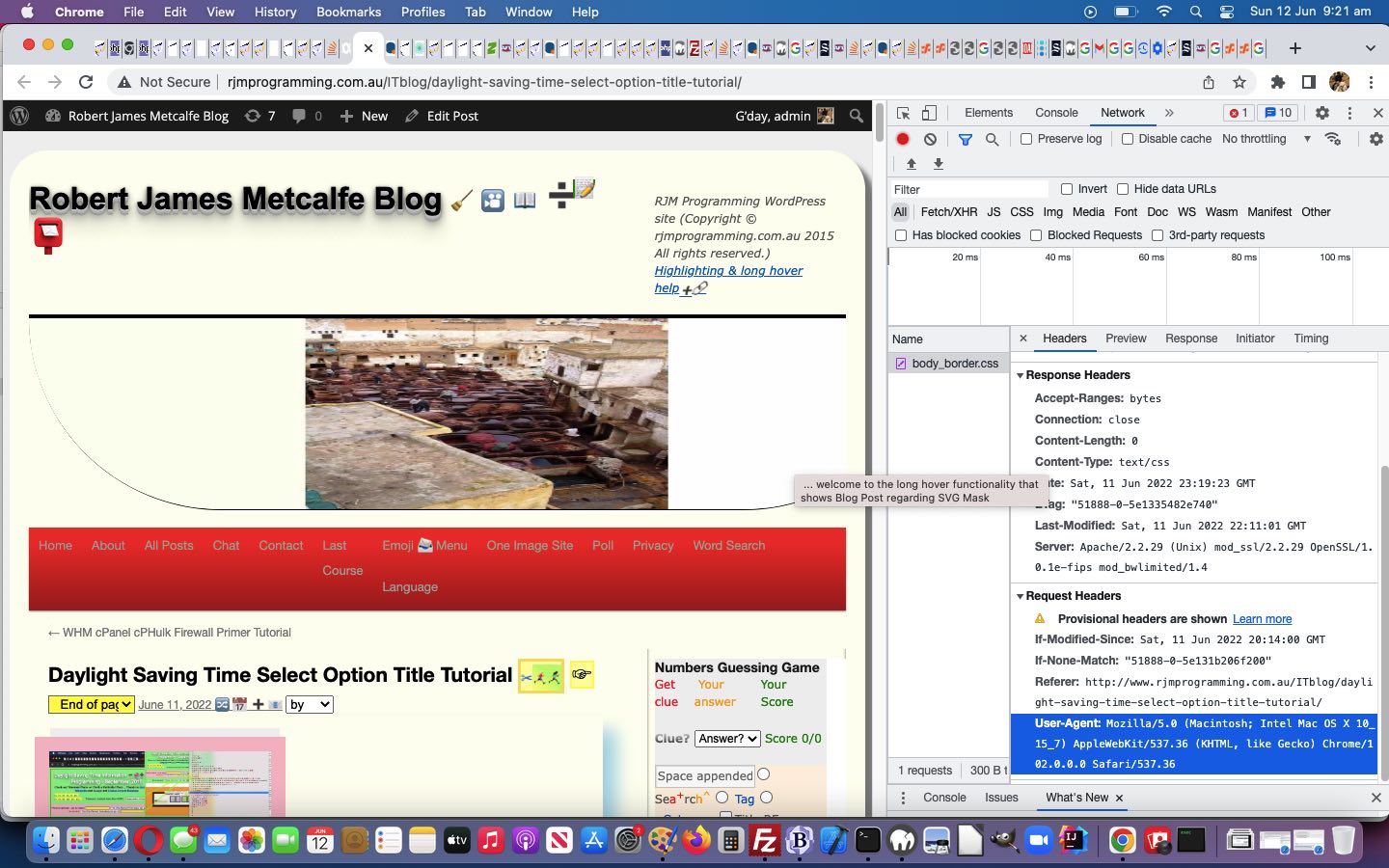Select the Space appended radio button

(x=764, y=773)
